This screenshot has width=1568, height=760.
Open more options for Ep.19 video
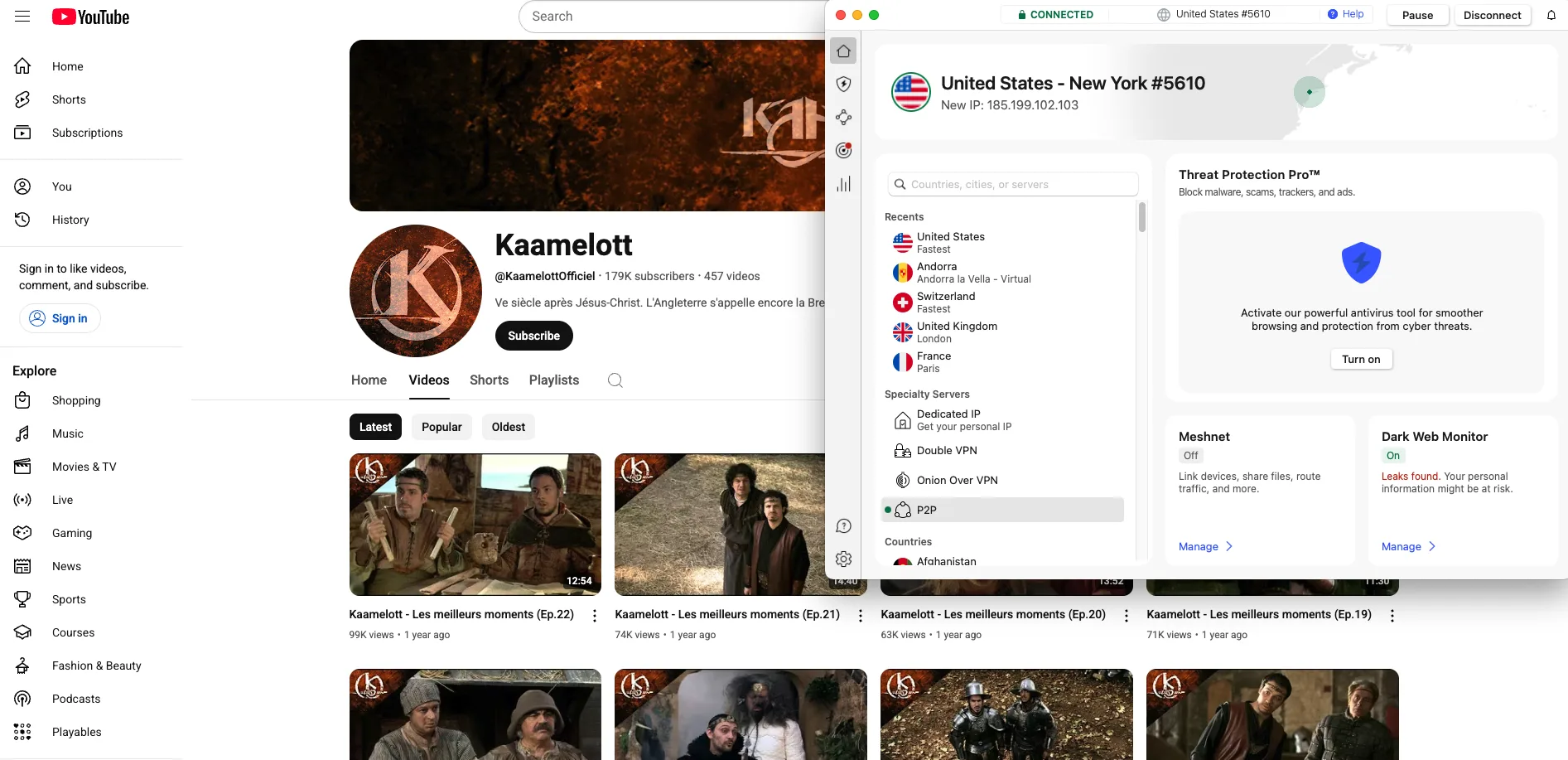click(x=1392, y=616)
